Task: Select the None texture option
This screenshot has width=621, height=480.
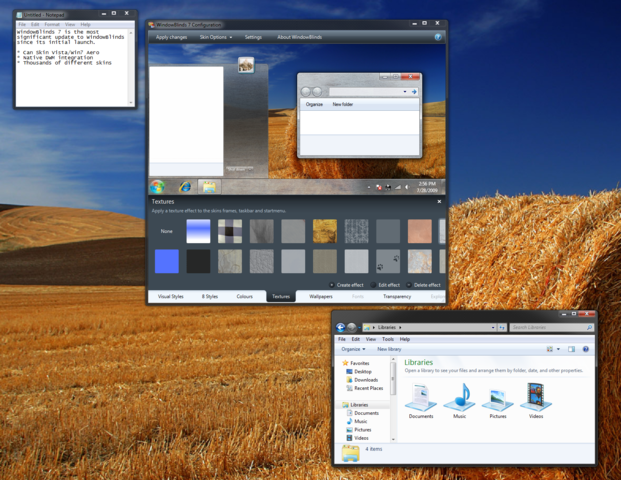Action: click(x=166, y=231)
